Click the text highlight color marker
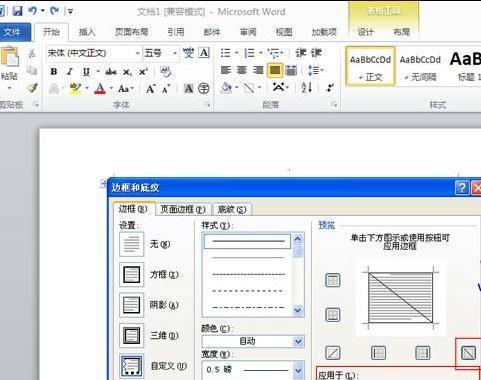Viewport: 481px width, 380px height. coord(75,88)
